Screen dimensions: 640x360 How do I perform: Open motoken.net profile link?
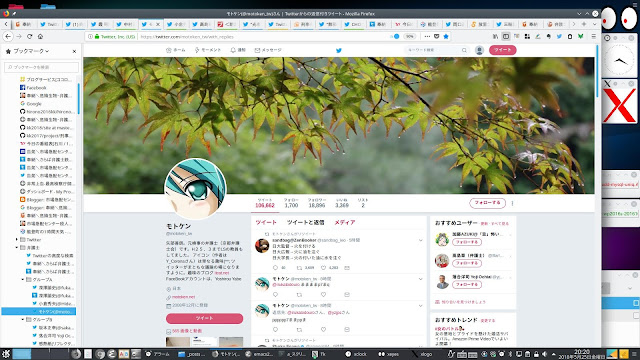tap(183, 297)
